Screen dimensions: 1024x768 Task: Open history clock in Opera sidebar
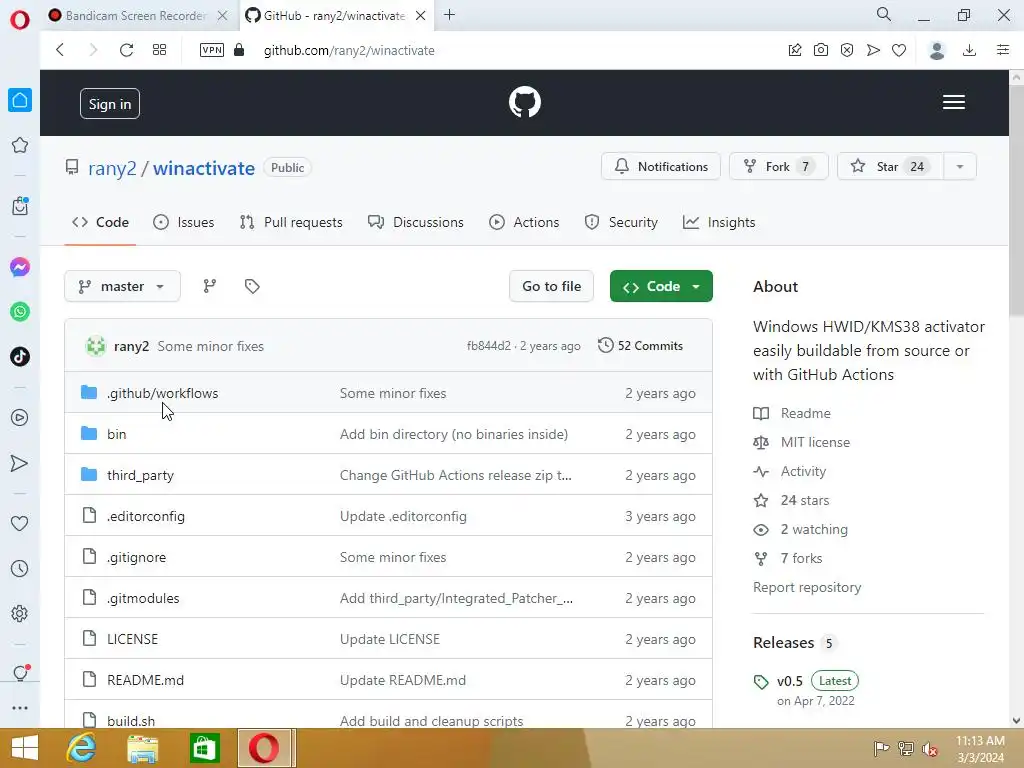pos(20,569)
